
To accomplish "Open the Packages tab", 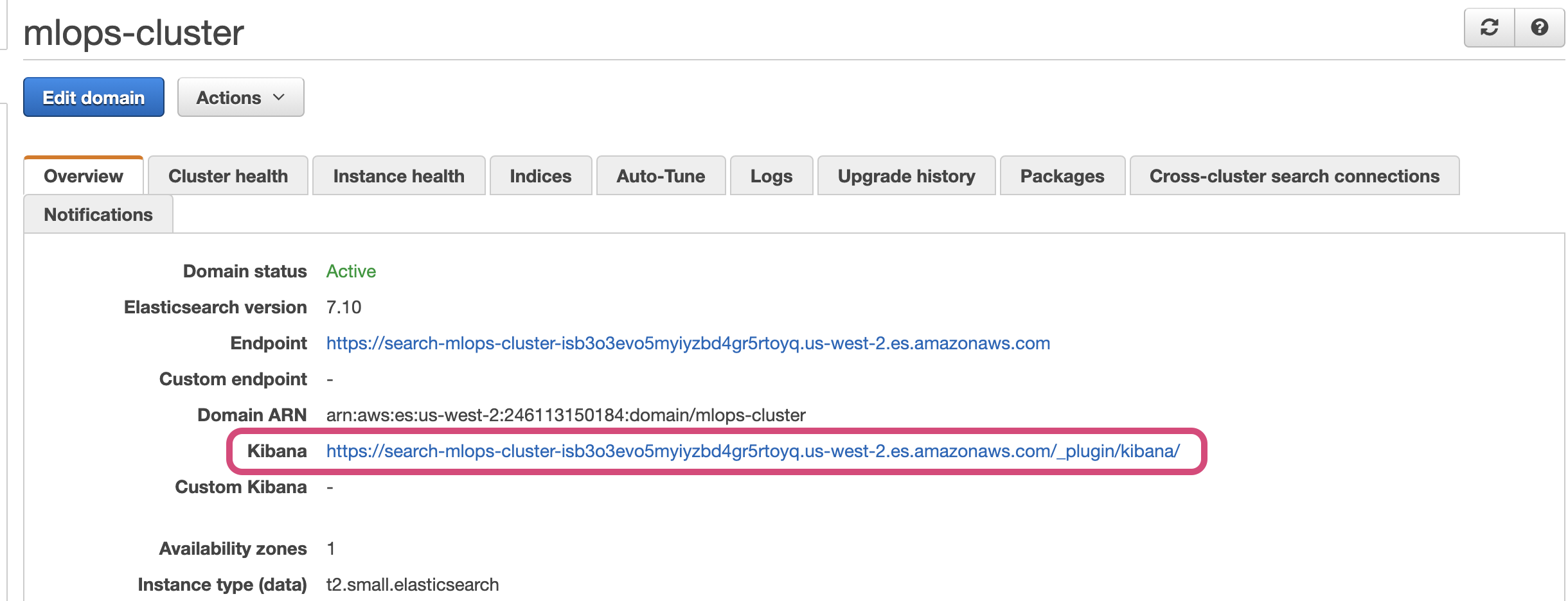I will coord(1062,176).
